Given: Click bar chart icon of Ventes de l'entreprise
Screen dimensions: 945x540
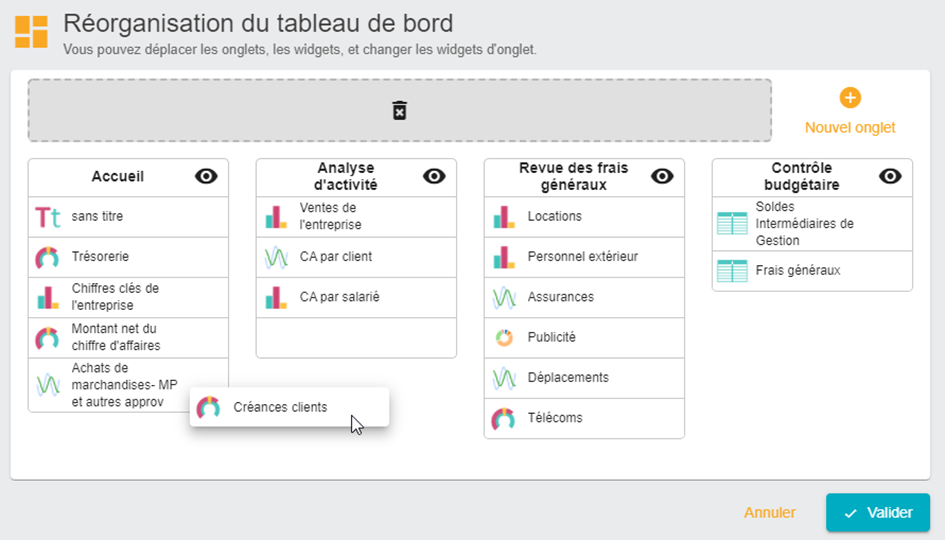Looking at the screenshot, I should pyautogui.click(x=276, y=217).
